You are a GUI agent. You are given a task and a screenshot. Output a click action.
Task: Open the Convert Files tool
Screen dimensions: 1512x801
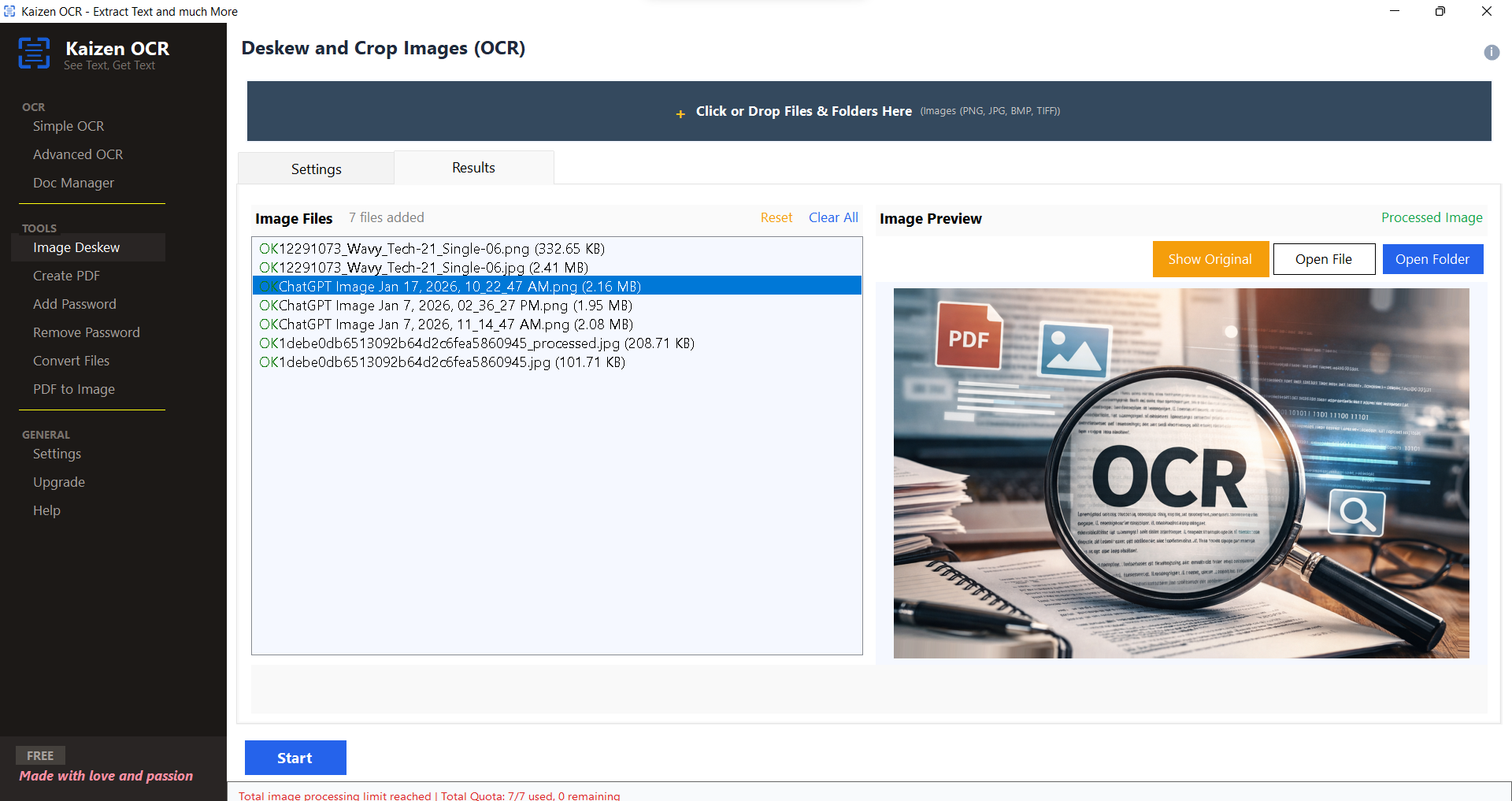click(71, 360)
